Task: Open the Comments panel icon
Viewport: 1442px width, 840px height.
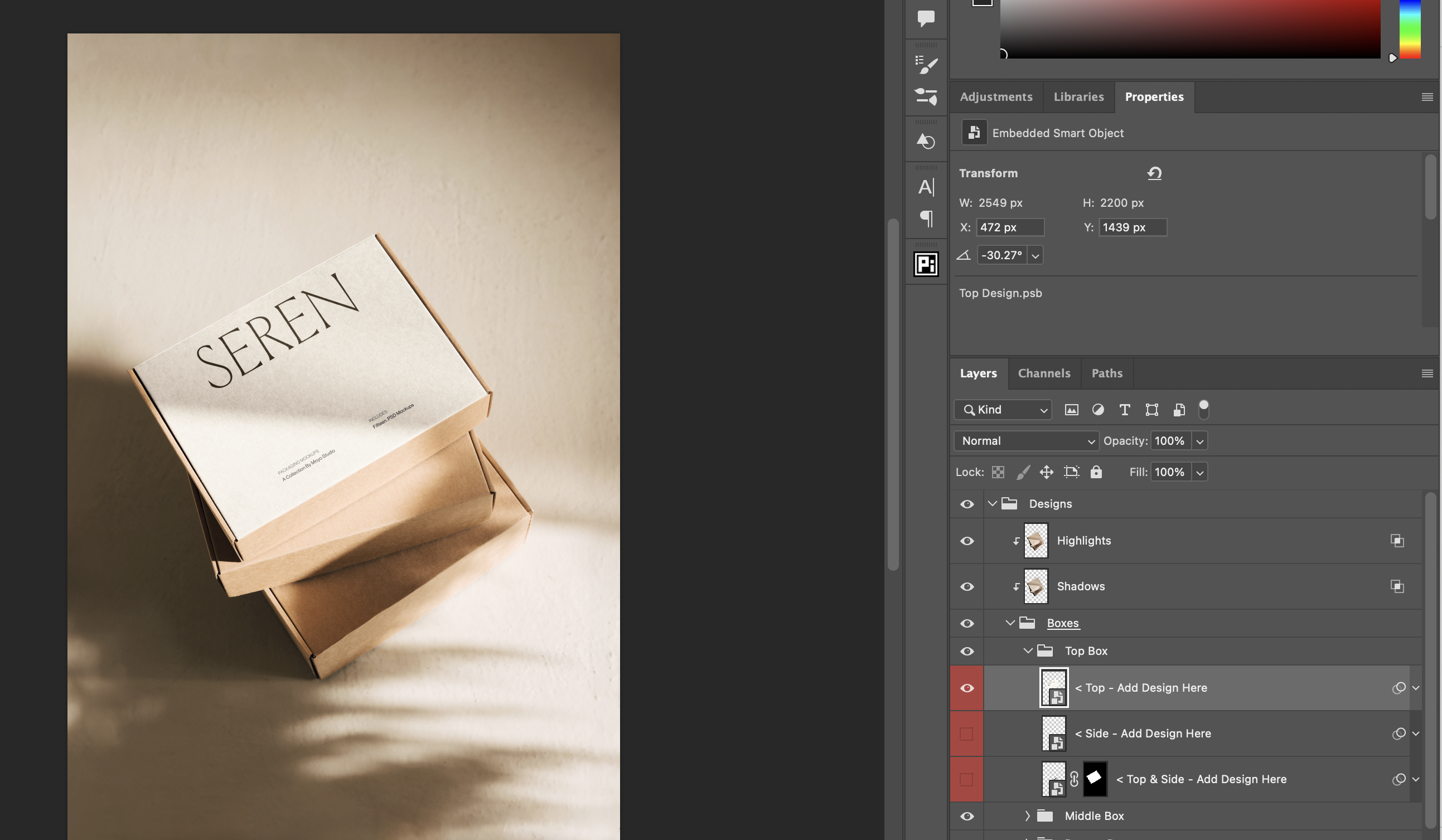Action: click(x=926, y=18)
